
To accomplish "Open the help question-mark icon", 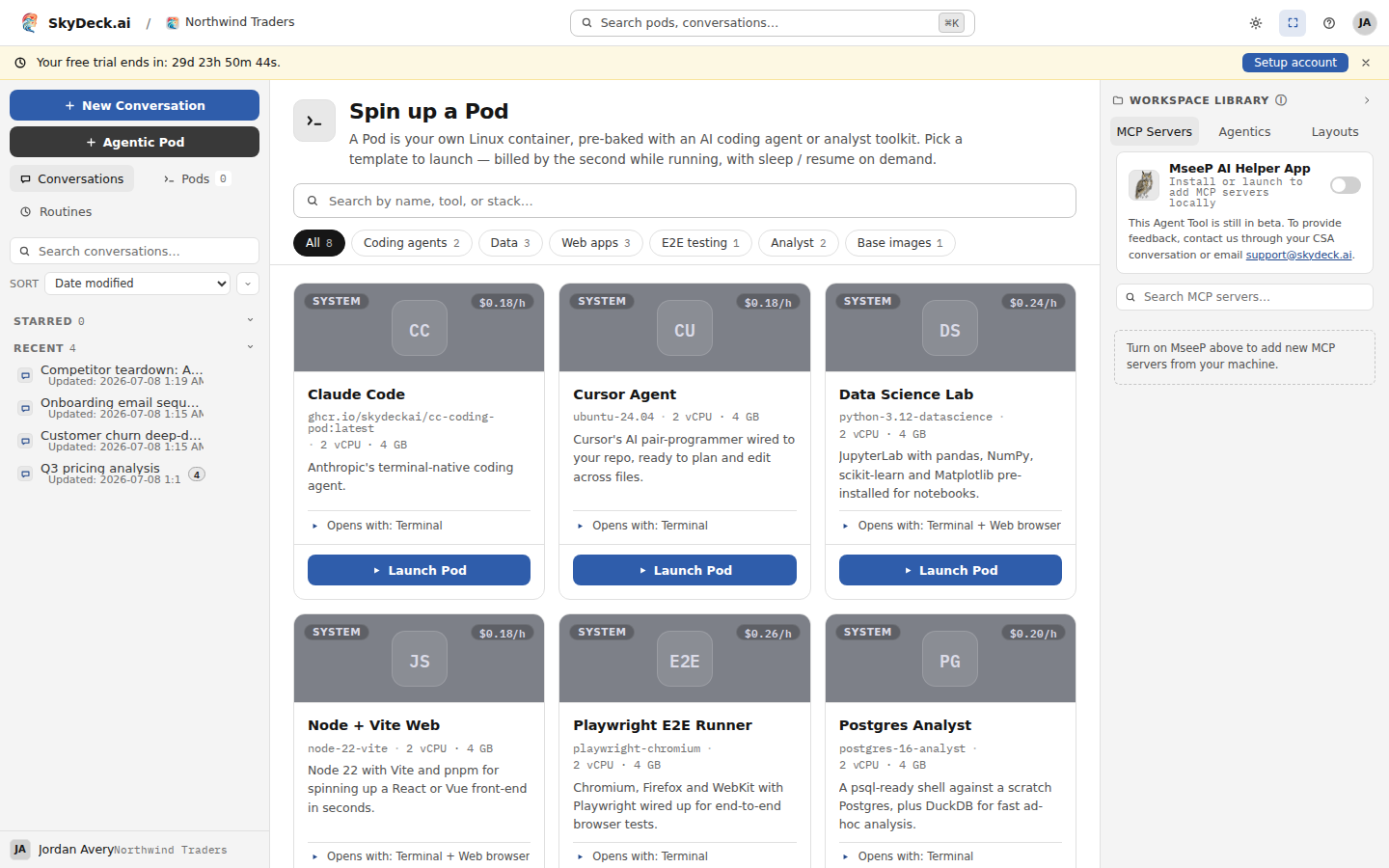I will tap(1329, 23).
